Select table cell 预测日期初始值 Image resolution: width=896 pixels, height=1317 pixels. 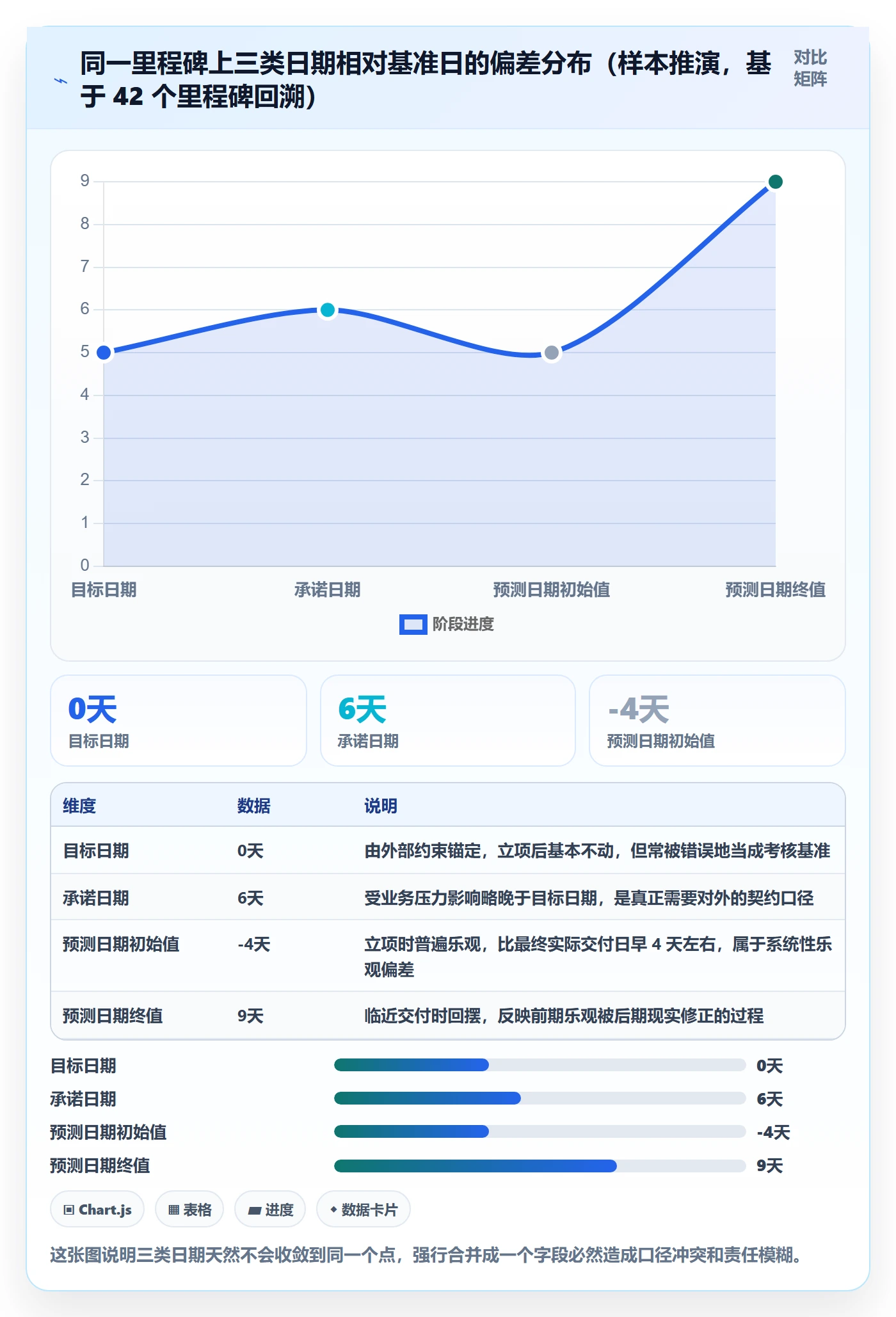(x=121, y=944)
